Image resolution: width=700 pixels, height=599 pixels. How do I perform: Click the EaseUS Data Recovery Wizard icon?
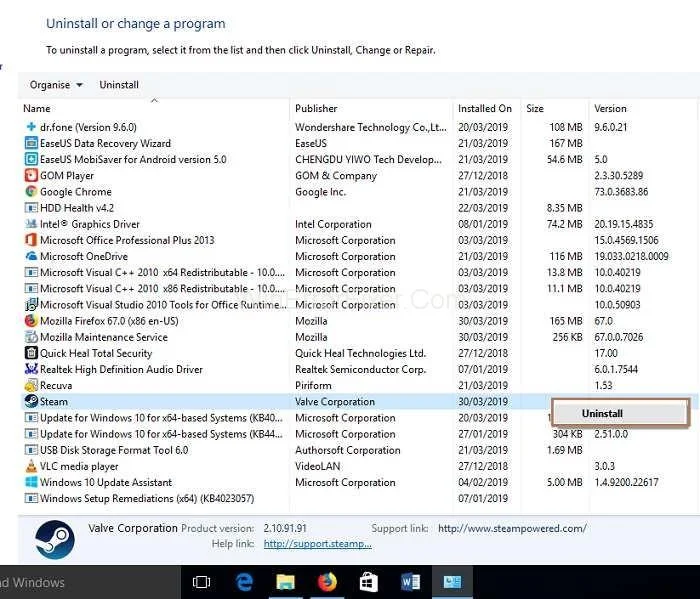(31, 143)
